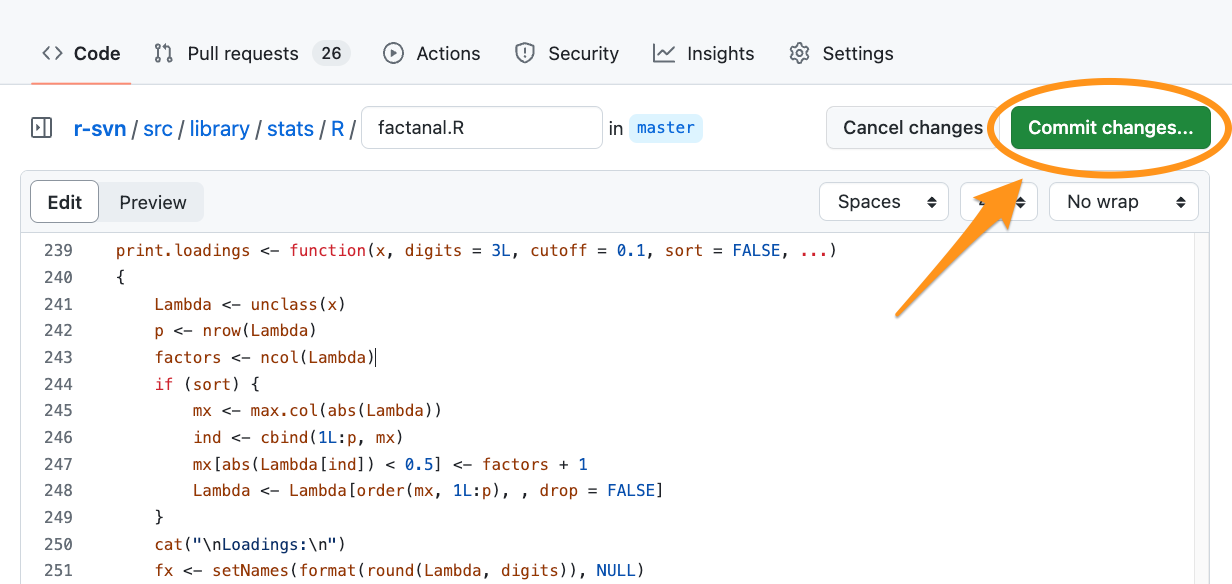Click the Actions play icon
This screenshot has width=1232, height=584.
click(x=393, y=54)
